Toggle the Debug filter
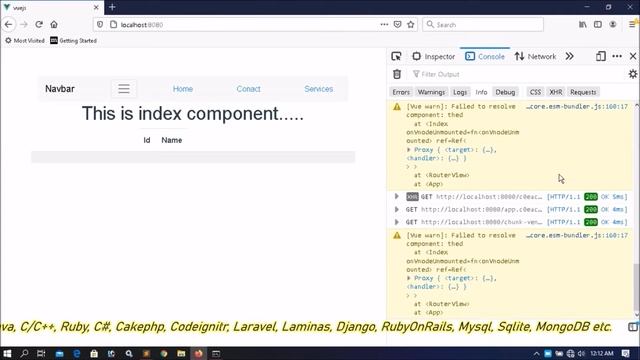This screenshot has width=640, height=360. [505, 92]
